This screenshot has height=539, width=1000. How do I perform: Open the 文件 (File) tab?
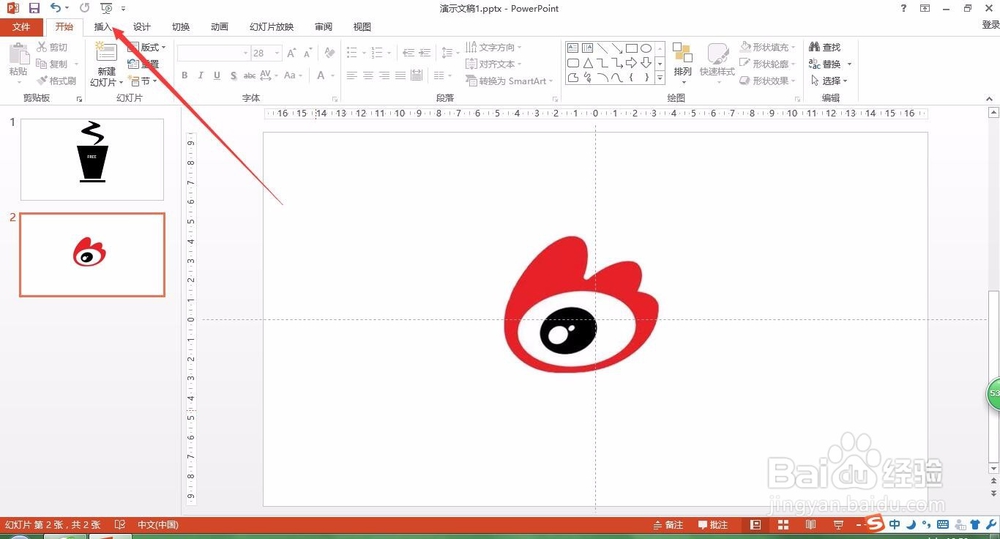click(21, 27)
